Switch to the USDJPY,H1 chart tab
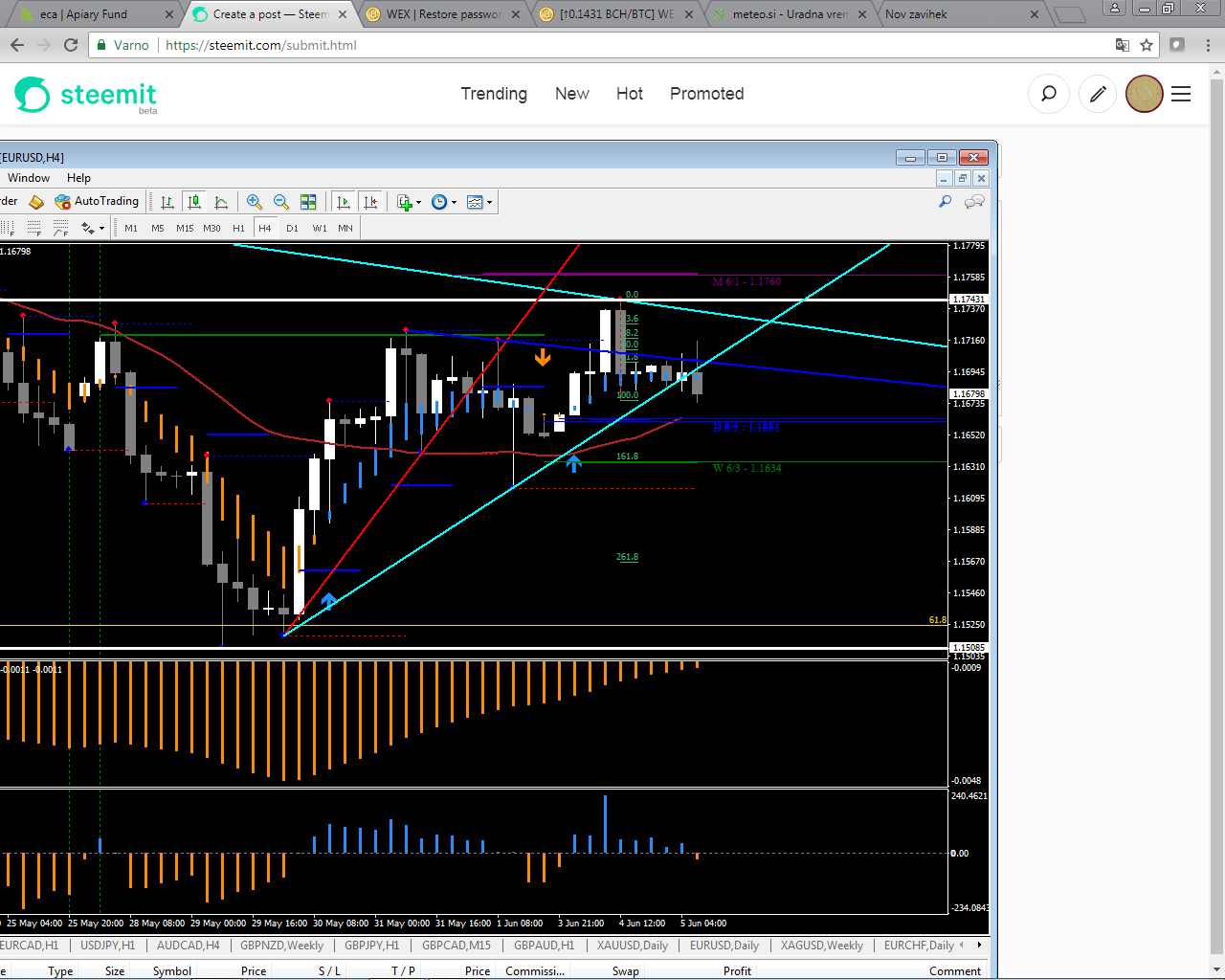Viewport: 1225px width, 980px height. pos(107,946)
